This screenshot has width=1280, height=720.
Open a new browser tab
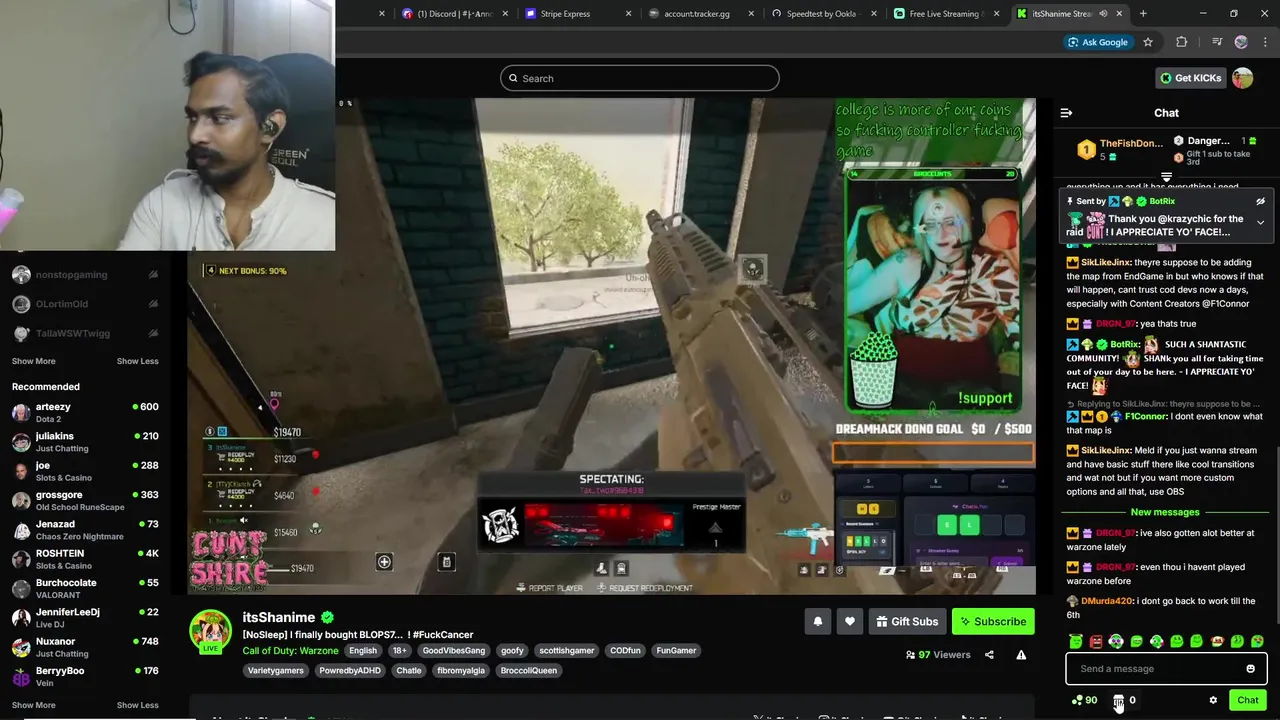click(1143, 14)
